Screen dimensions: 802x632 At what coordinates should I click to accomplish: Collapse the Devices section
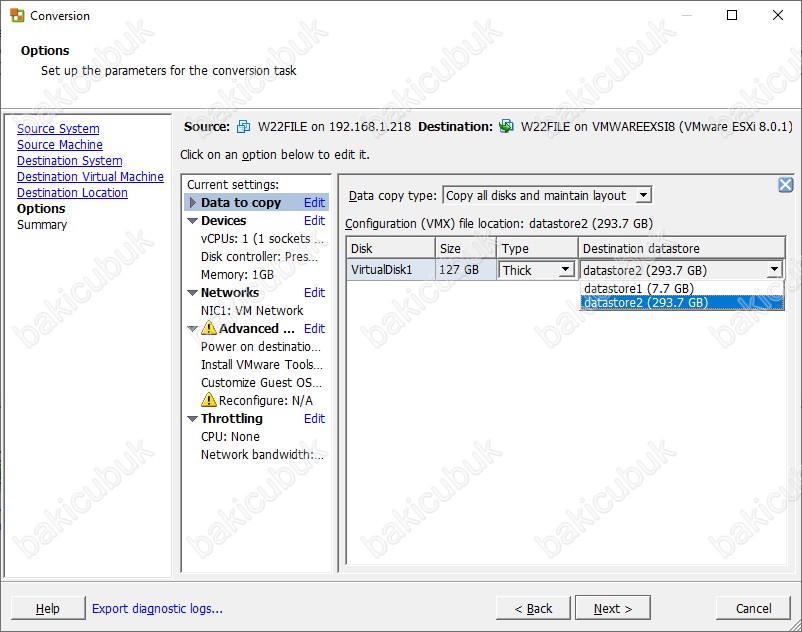[x=192, y=221]
